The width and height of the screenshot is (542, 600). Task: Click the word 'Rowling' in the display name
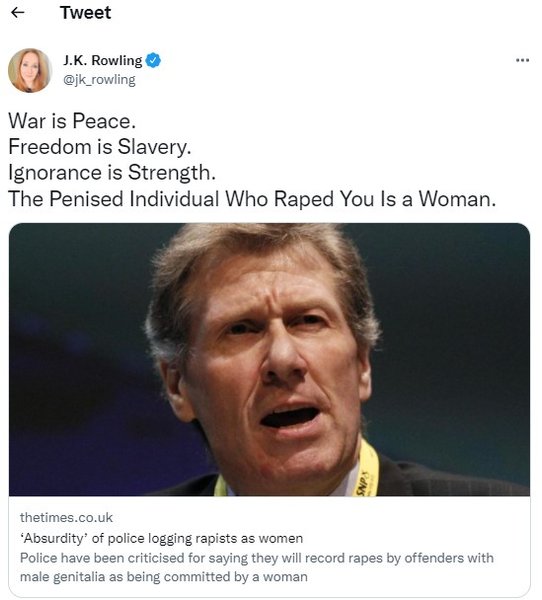[117, 60]
